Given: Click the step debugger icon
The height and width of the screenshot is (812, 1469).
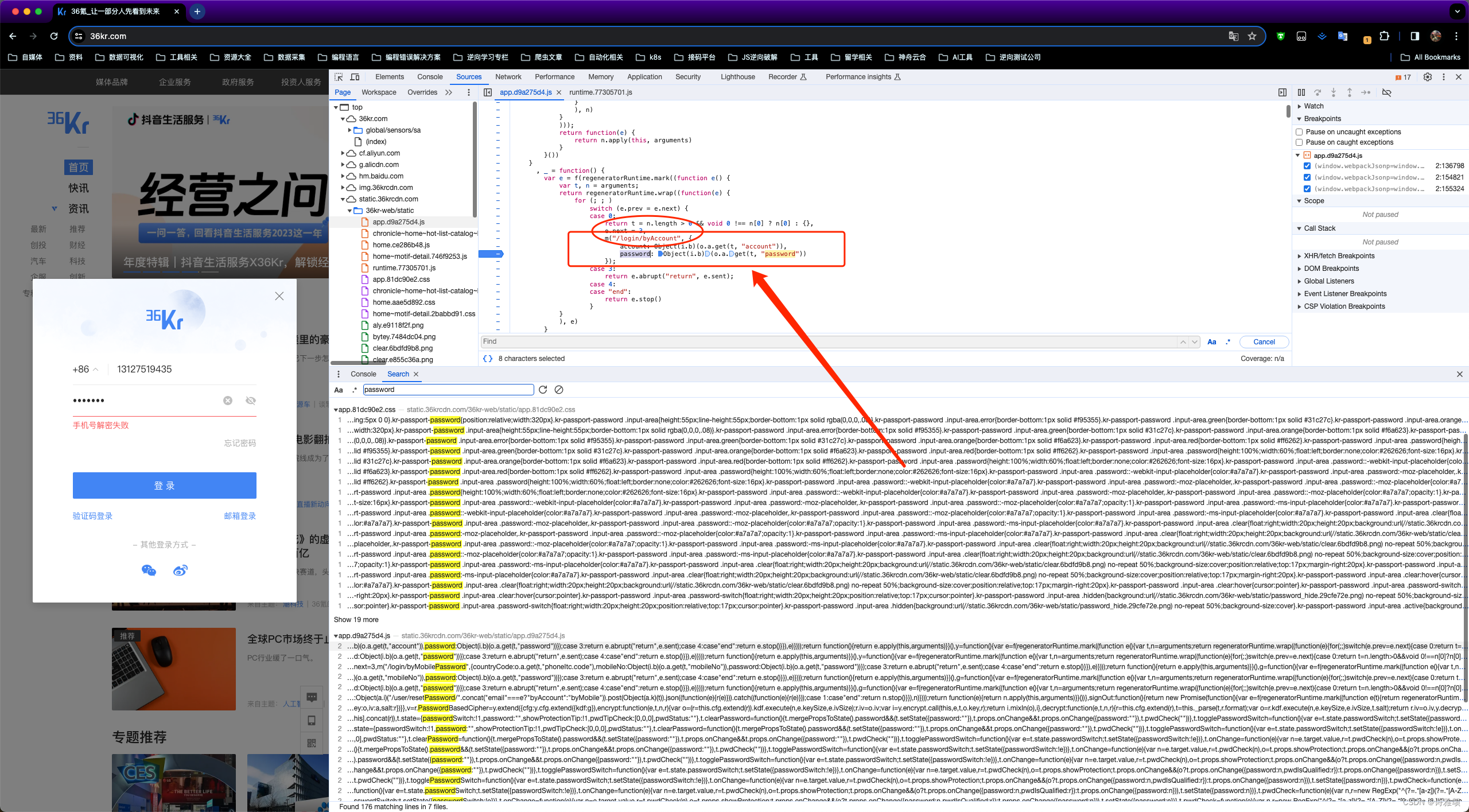Looking at the screenshot, I should [x=1366, y=92].
